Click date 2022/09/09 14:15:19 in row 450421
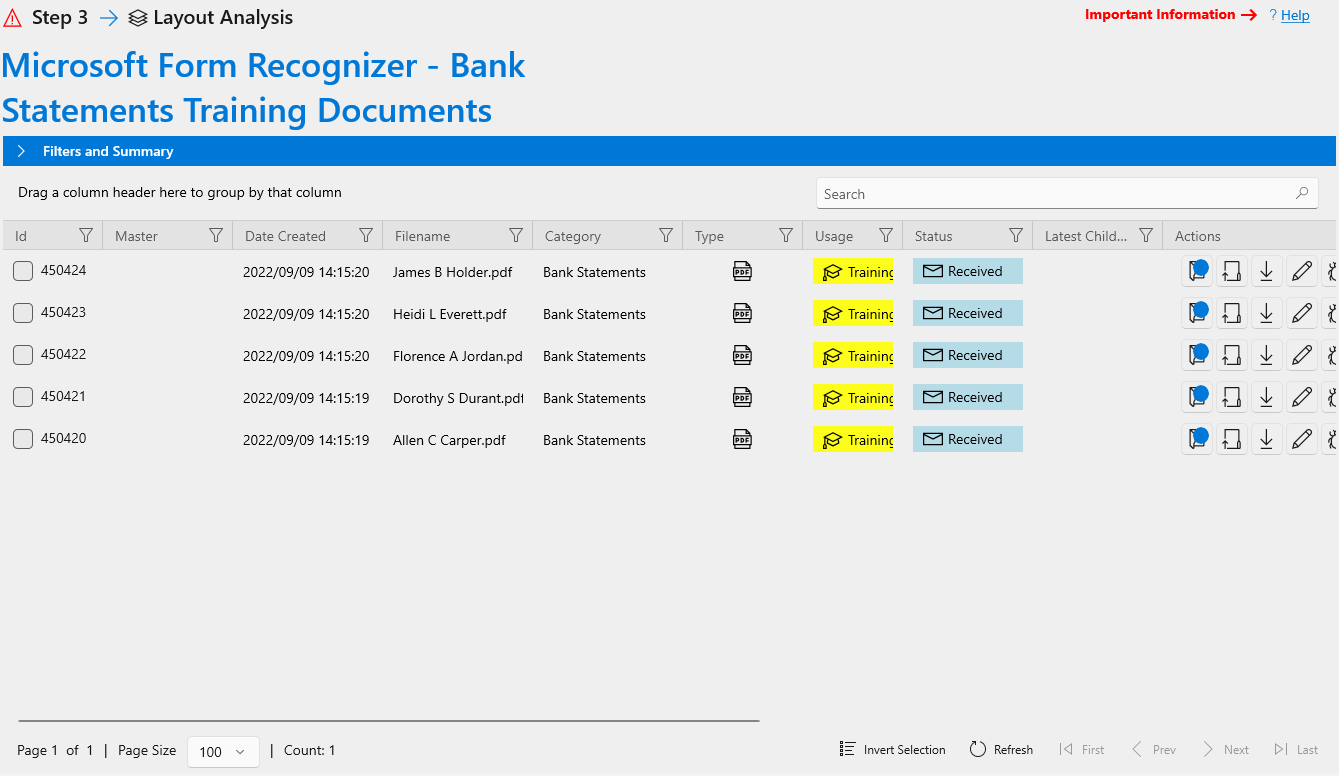The width and height of the screenshot is (1339, 776). click(x=306, y=398)
